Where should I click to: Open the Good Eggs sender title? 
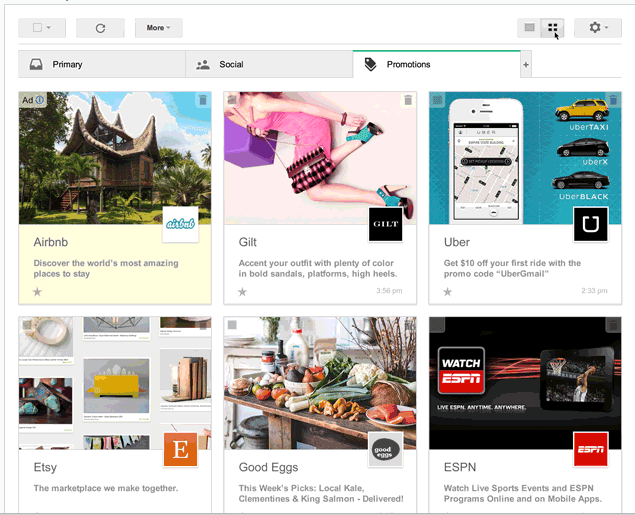268,467
